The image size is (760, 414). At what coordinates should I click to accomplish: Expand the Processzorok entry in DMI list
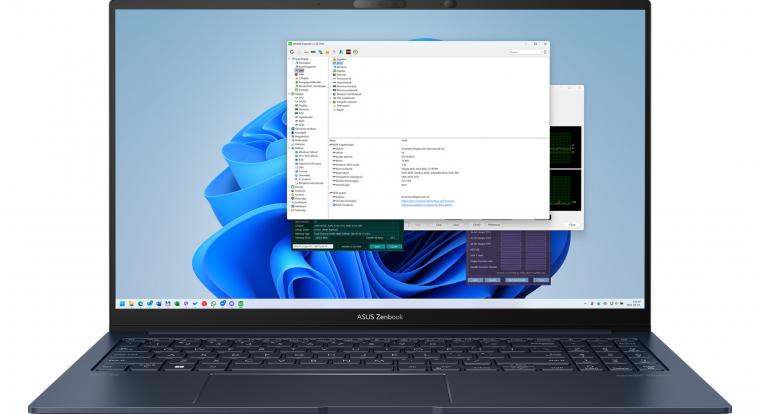[331, 79]
